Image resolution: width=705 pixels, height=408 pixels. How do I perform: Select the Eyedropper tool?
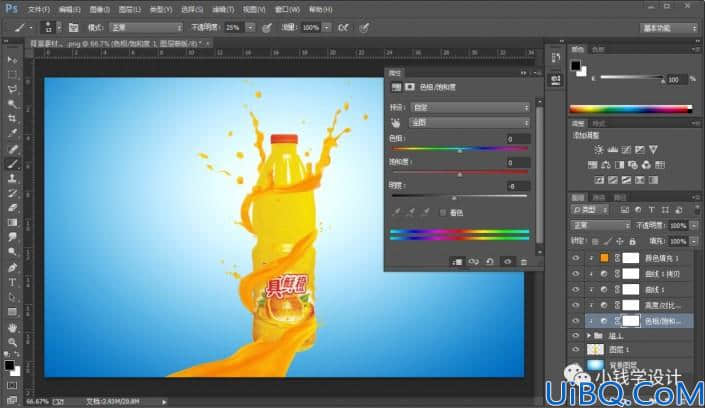pyautogui.click(x=12, y=134)
